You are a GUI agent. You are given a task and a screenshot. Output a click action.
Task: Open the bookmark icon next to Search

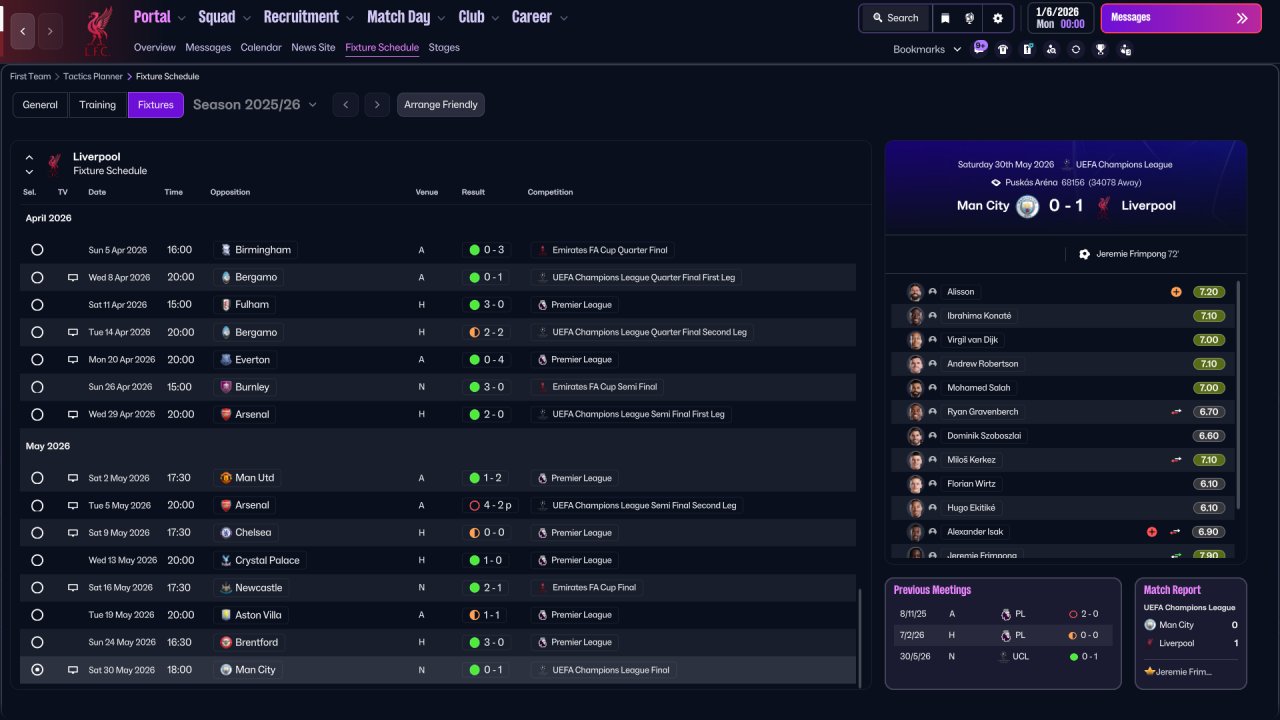tap(945, 18)
